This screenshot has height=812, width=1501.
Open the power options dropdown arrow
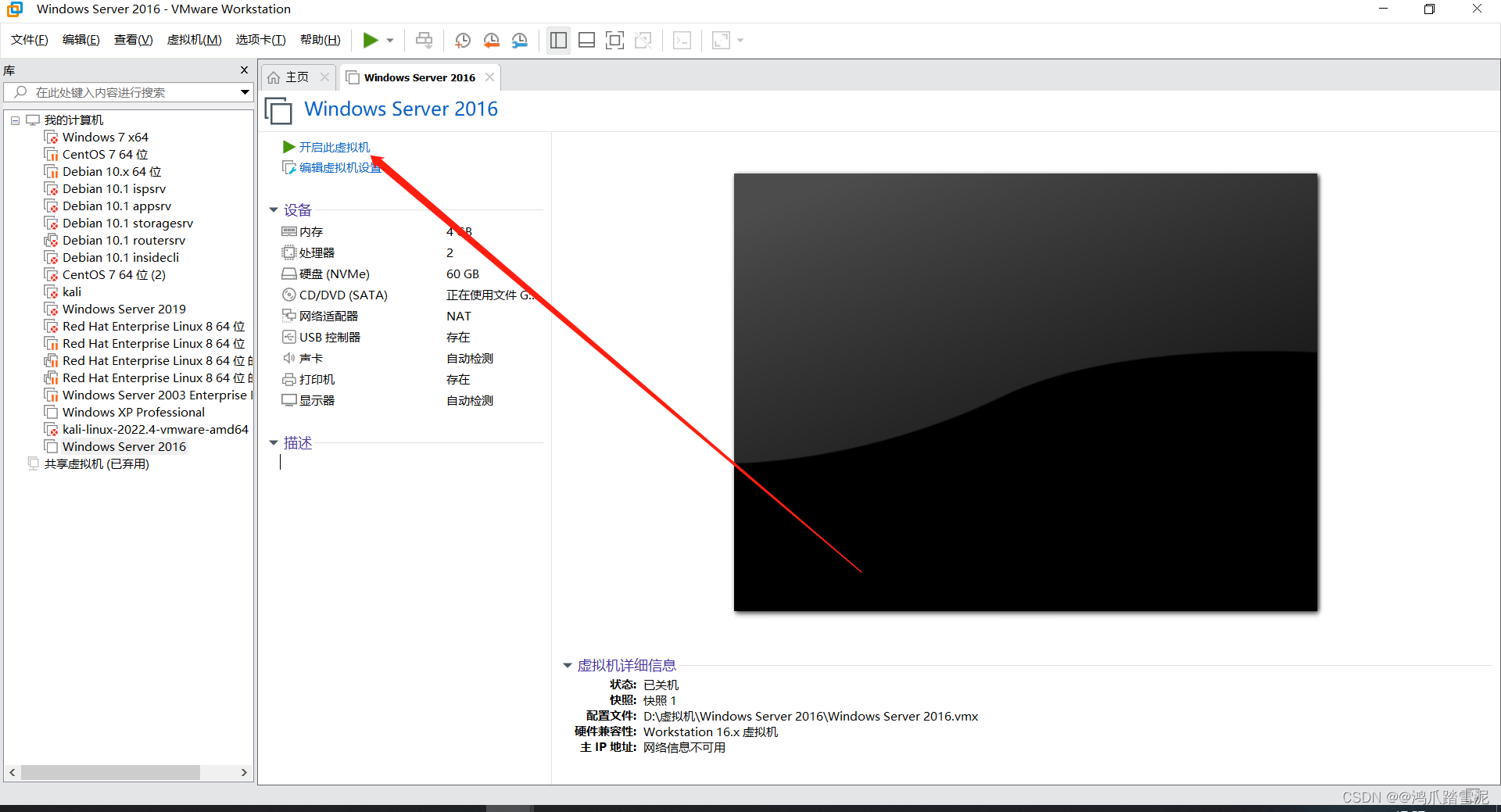[x=390, y=41]
